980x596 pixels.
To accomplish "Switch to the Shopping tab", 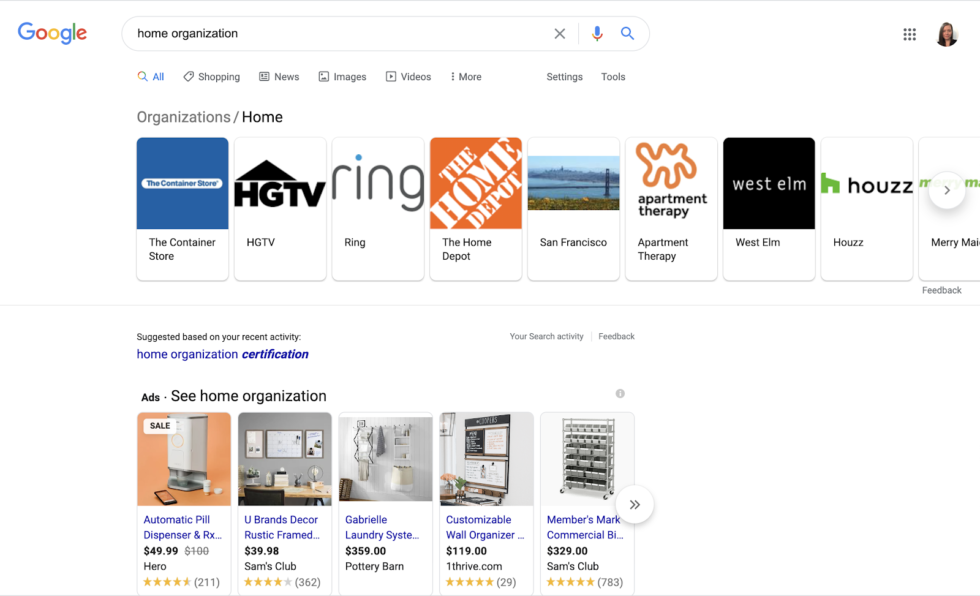I will click(x=211, y=77).
